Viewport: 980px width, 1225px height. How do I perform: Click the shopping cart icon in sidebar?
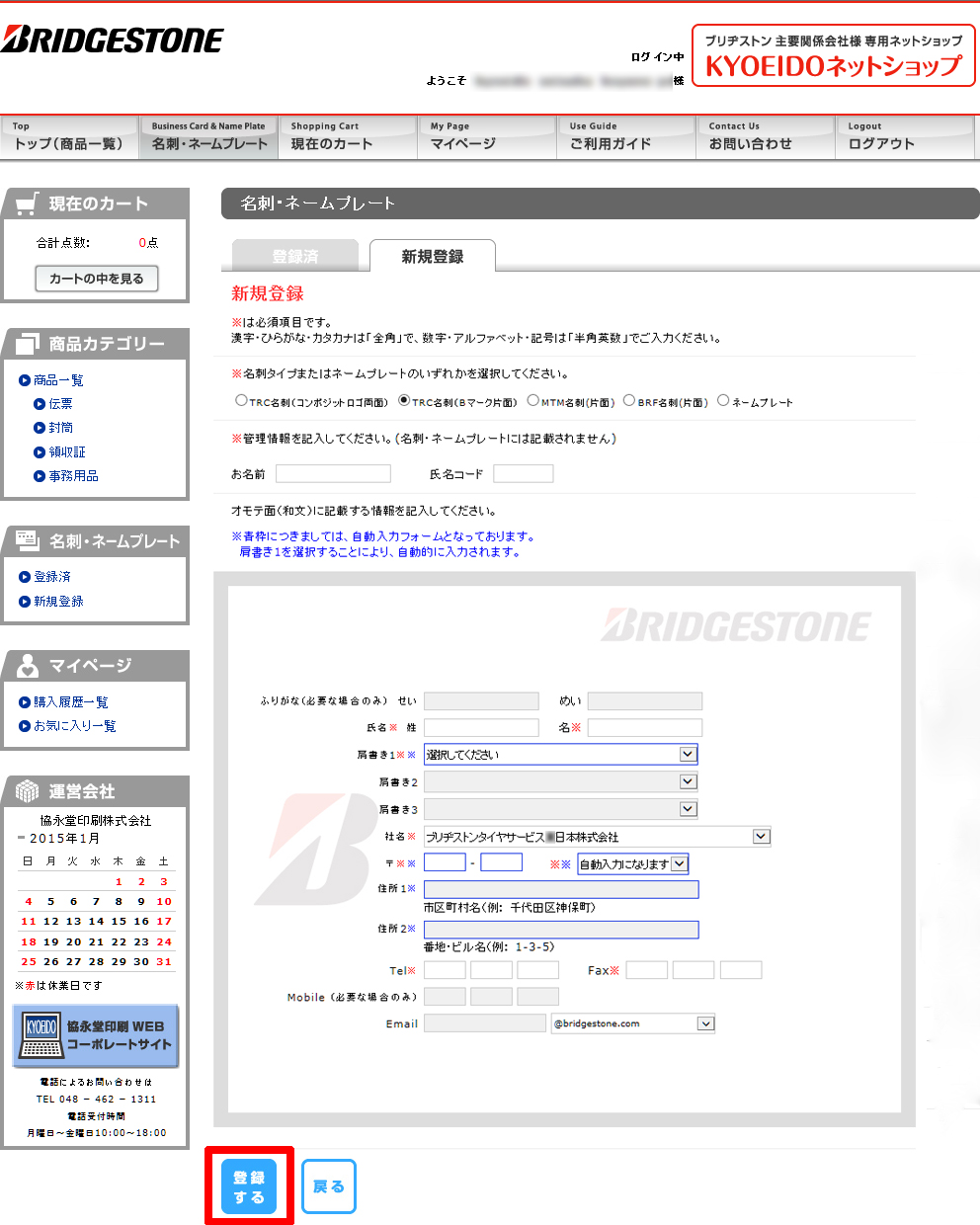(27, 204)
